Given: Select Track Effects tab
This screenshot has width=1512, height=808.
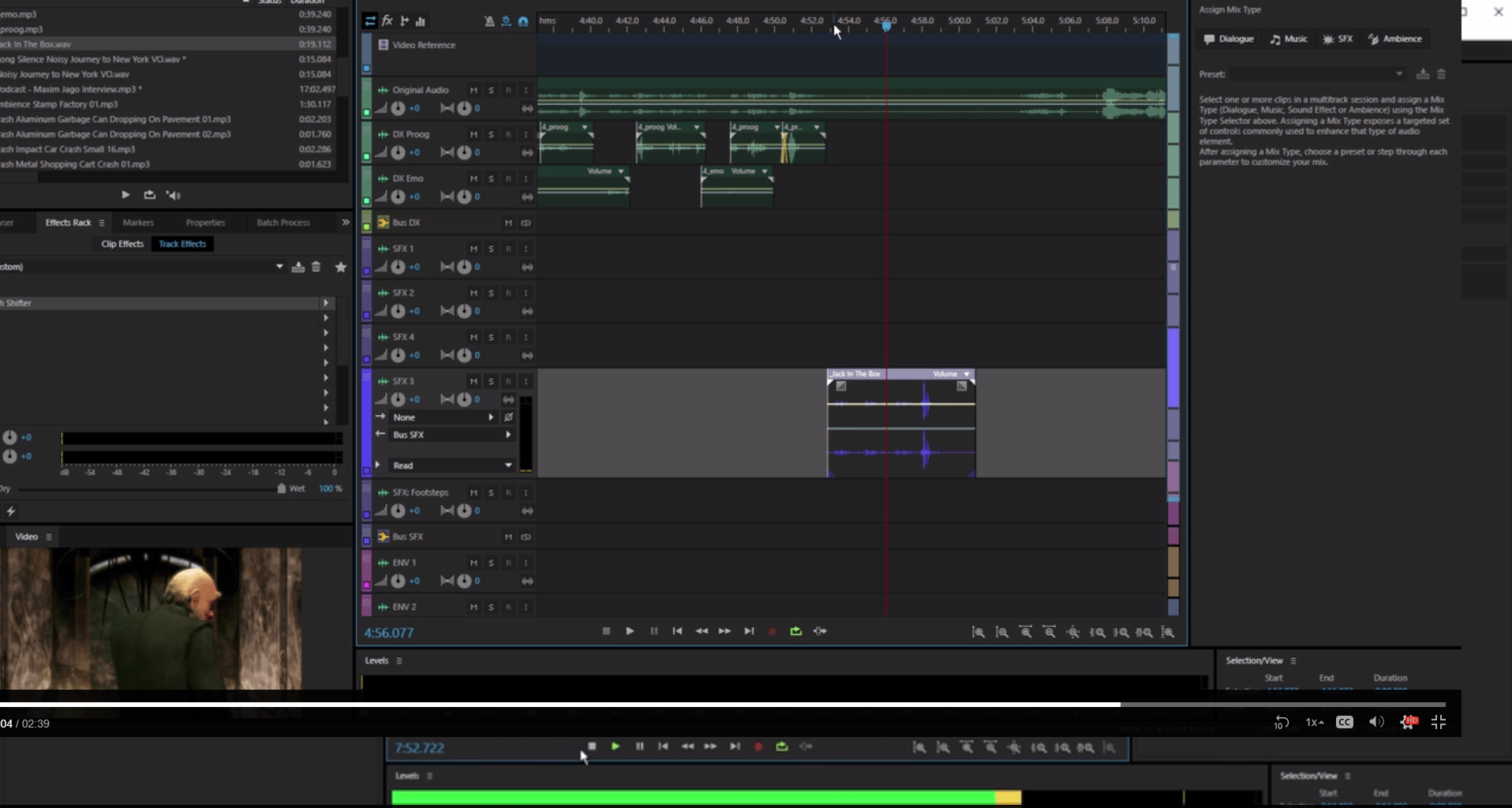Looking at the screenshot, I should coord(182,244).
